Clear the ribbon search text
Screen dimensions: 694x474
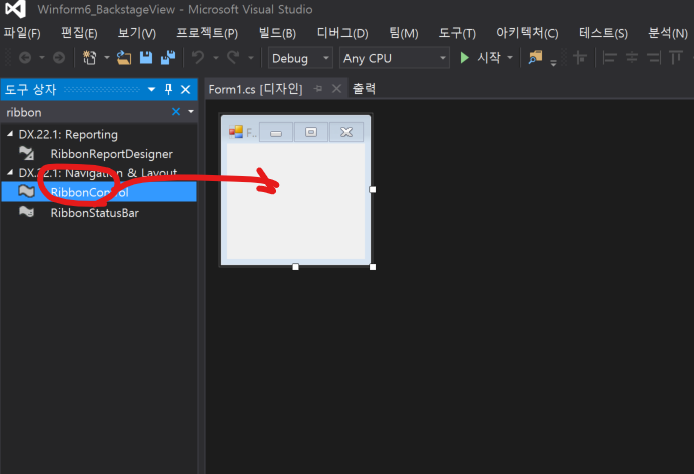(176, 112)
